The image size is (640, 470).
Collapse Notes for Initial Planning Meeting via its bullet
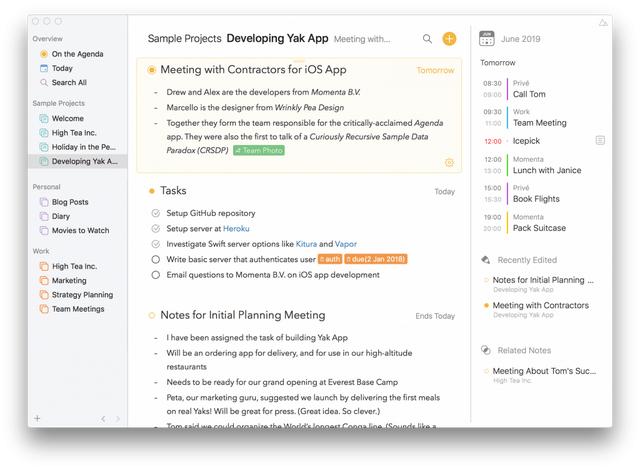tap(151, 315)
